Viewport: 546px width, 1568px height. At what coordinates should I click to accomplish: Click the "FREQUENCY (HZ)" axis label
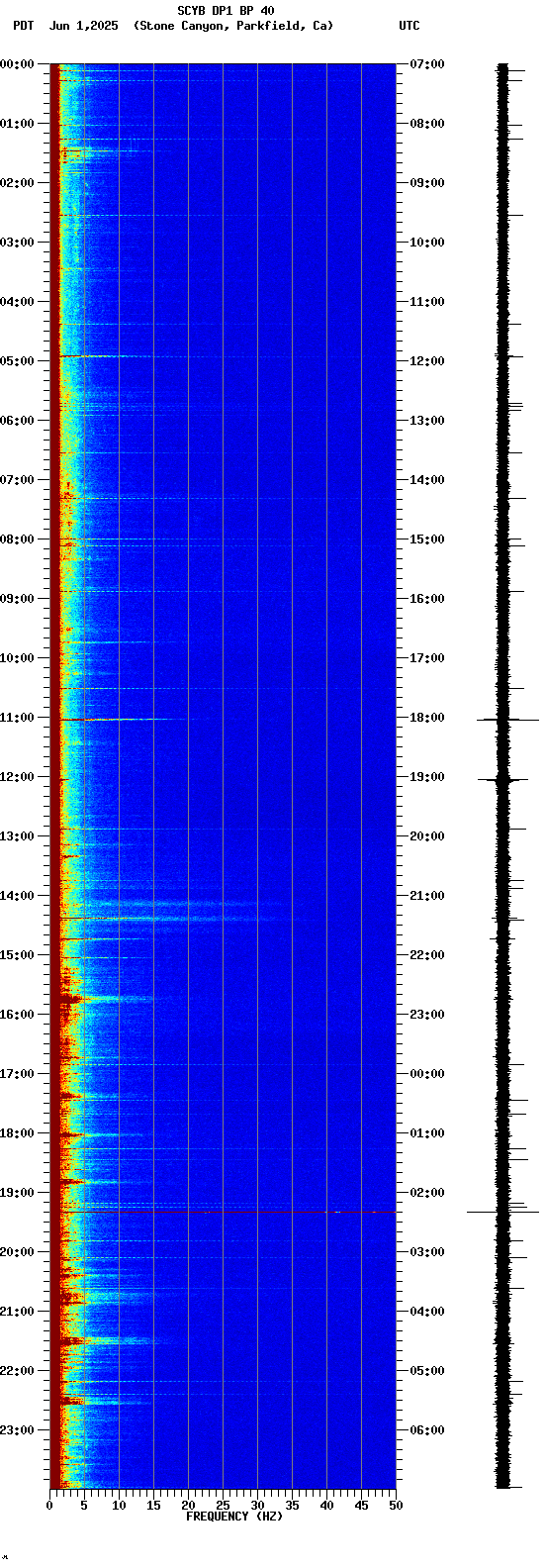(234, 1517)
